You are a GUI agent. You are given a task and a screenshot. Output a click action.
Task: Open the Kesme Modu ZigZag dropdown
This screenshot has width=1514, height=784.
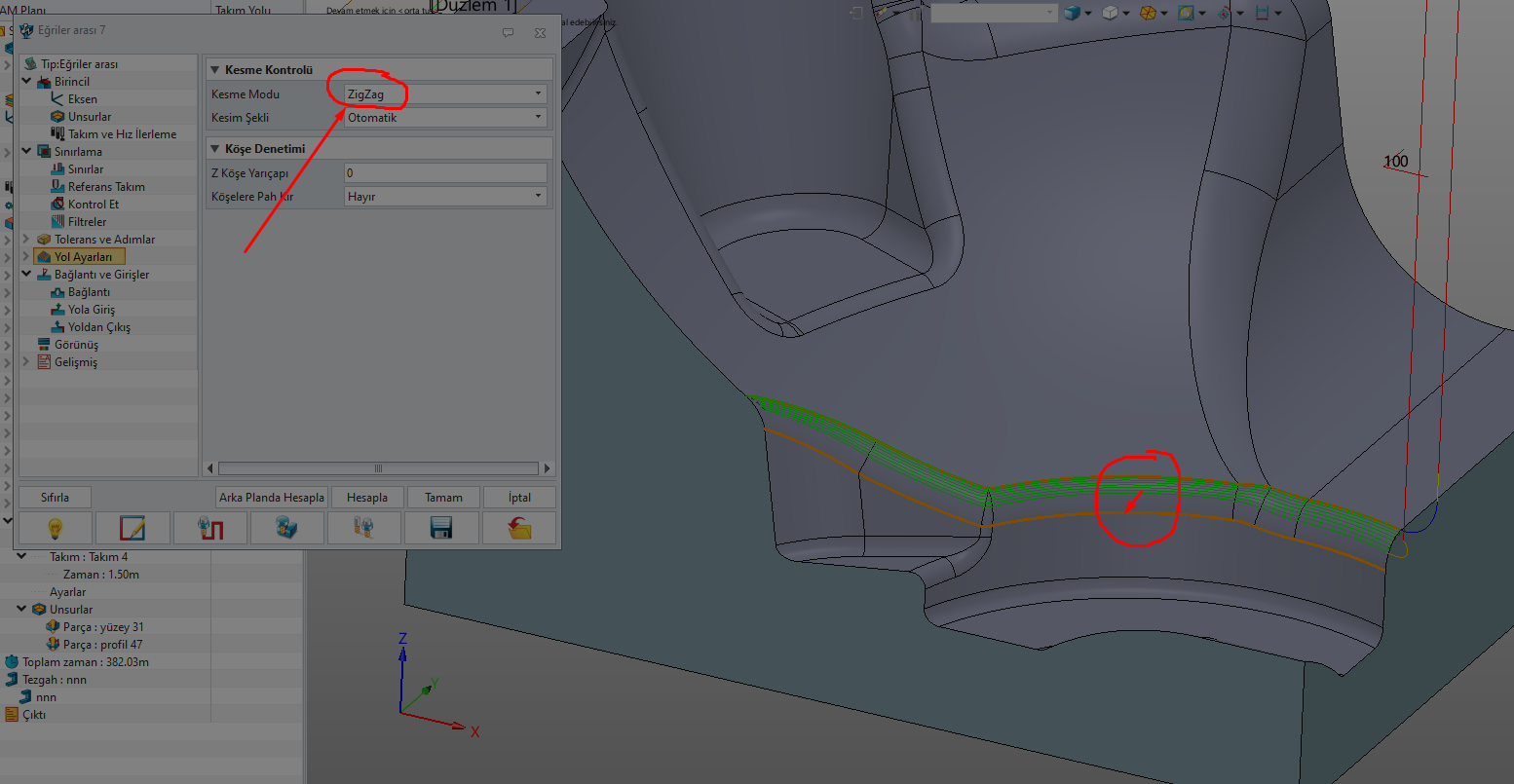coord(445,94)
